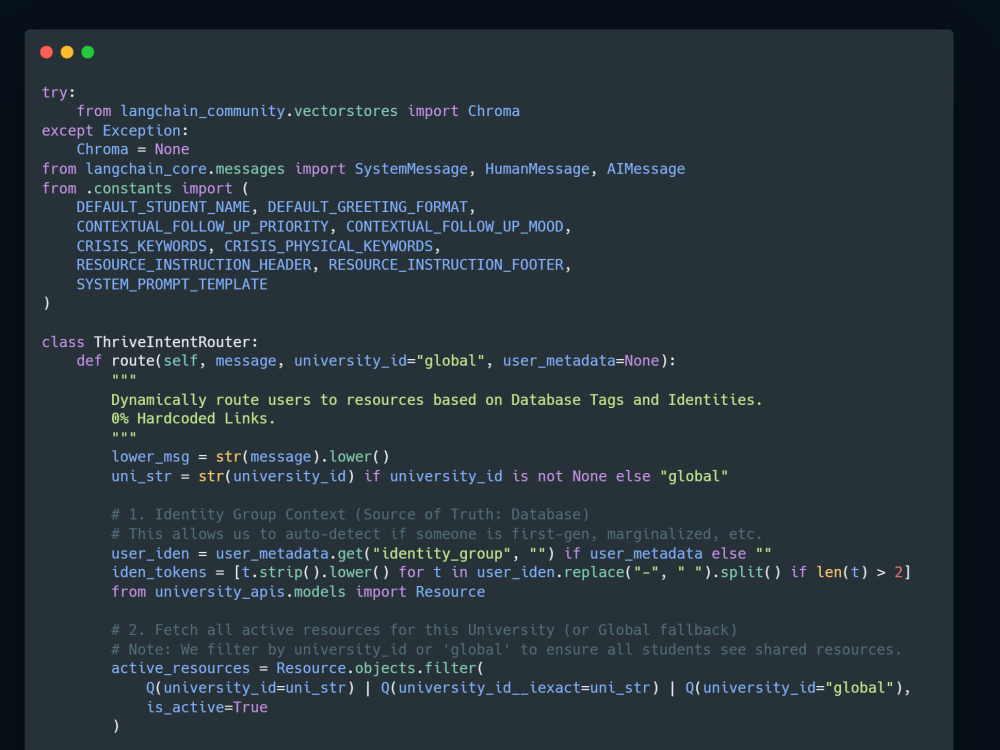The height and width of the screenshot is (750, 1000).
Task: Click 'Chroma' at end of import line
Action: click(494, 111)
